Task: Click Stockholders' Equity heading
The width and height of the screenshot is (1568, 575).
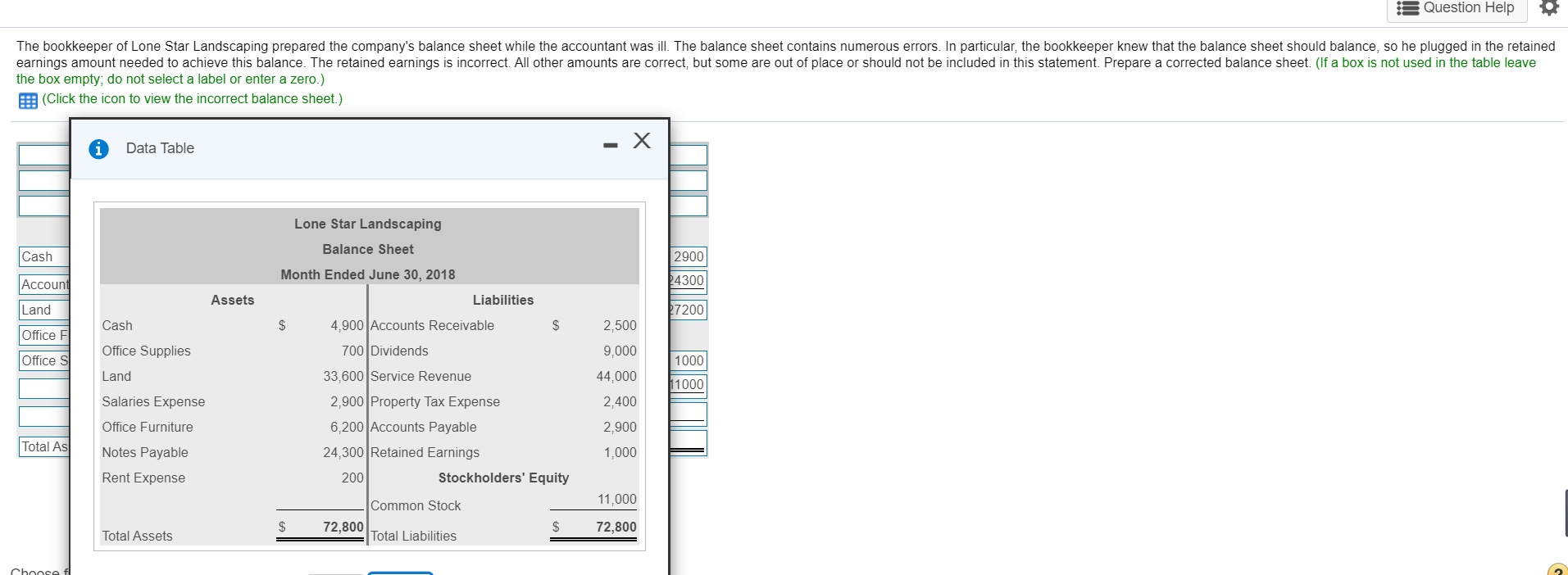Action: point(503,478)
